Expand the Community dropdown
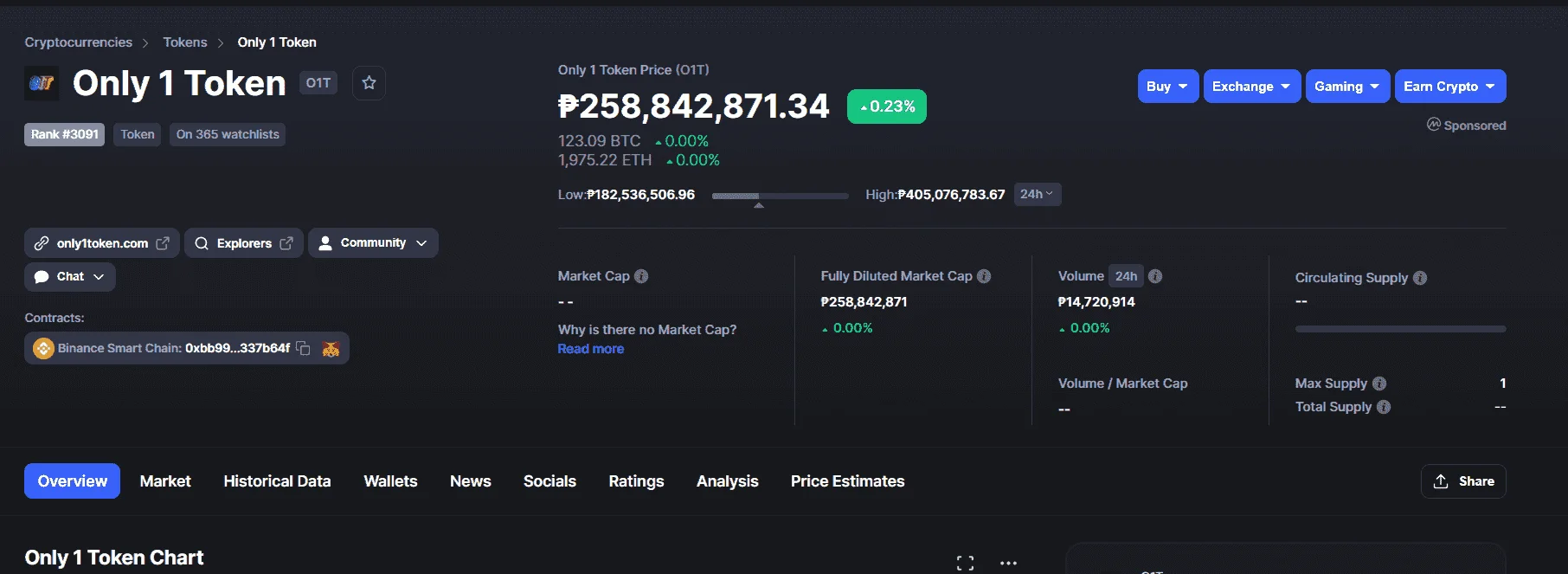This screenshot has width=1568, height=574. click(373, 243)
